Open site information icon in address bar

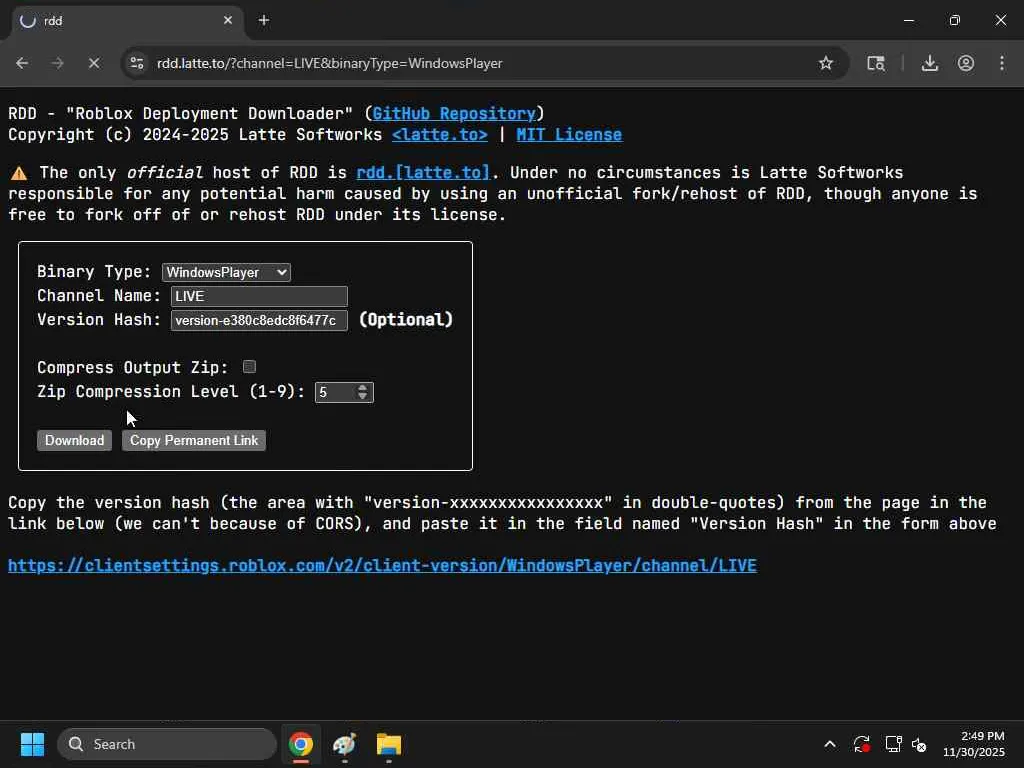pyautogui.click(x=137, y=63)
